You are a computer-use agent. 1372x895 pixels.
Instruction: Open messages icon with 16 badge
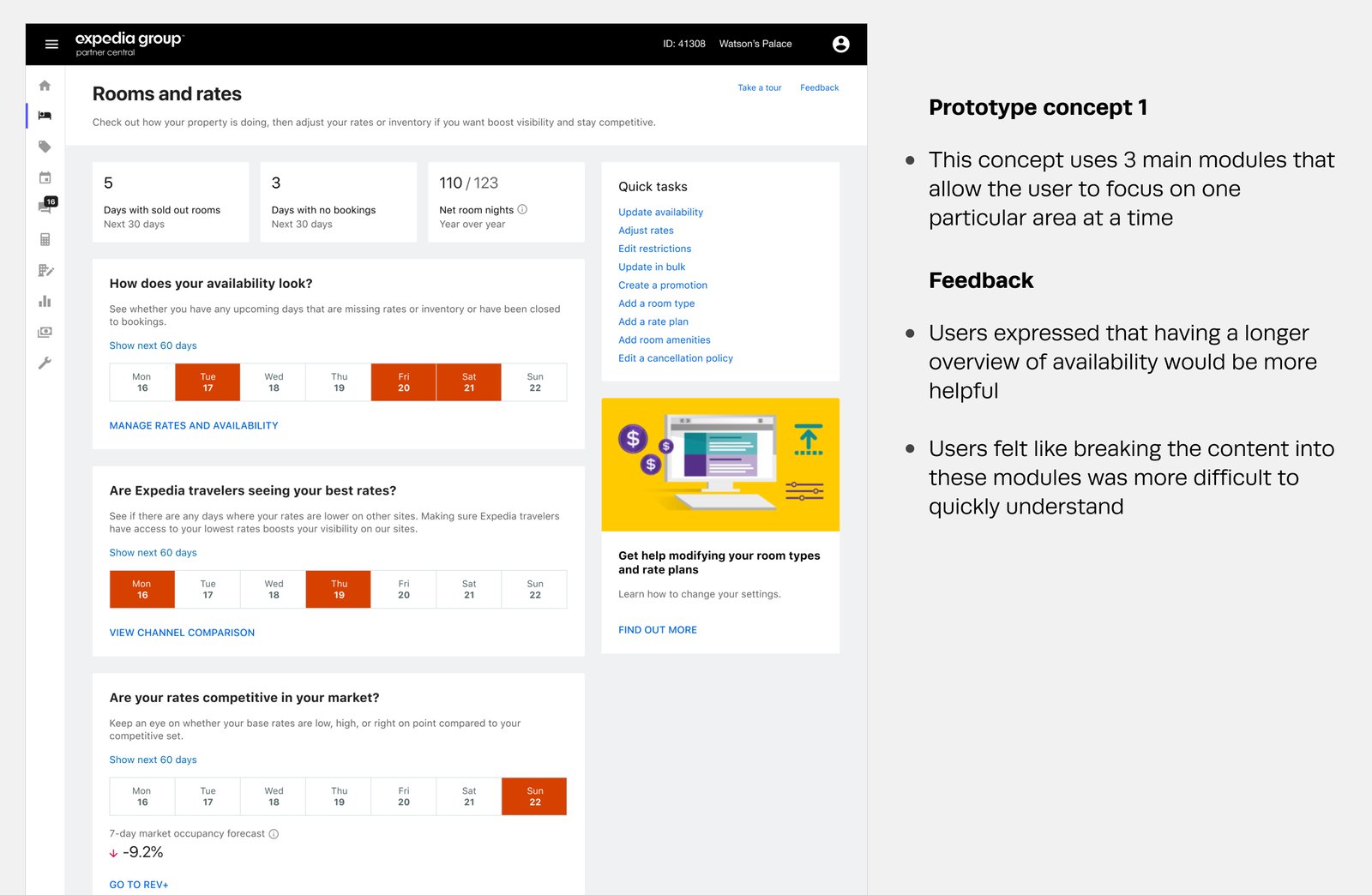[x=45, y=207]
